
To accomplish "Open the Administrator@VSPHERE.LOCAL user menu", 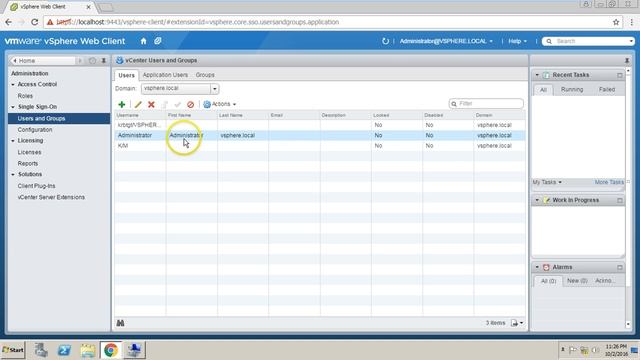I will [446, 41].
